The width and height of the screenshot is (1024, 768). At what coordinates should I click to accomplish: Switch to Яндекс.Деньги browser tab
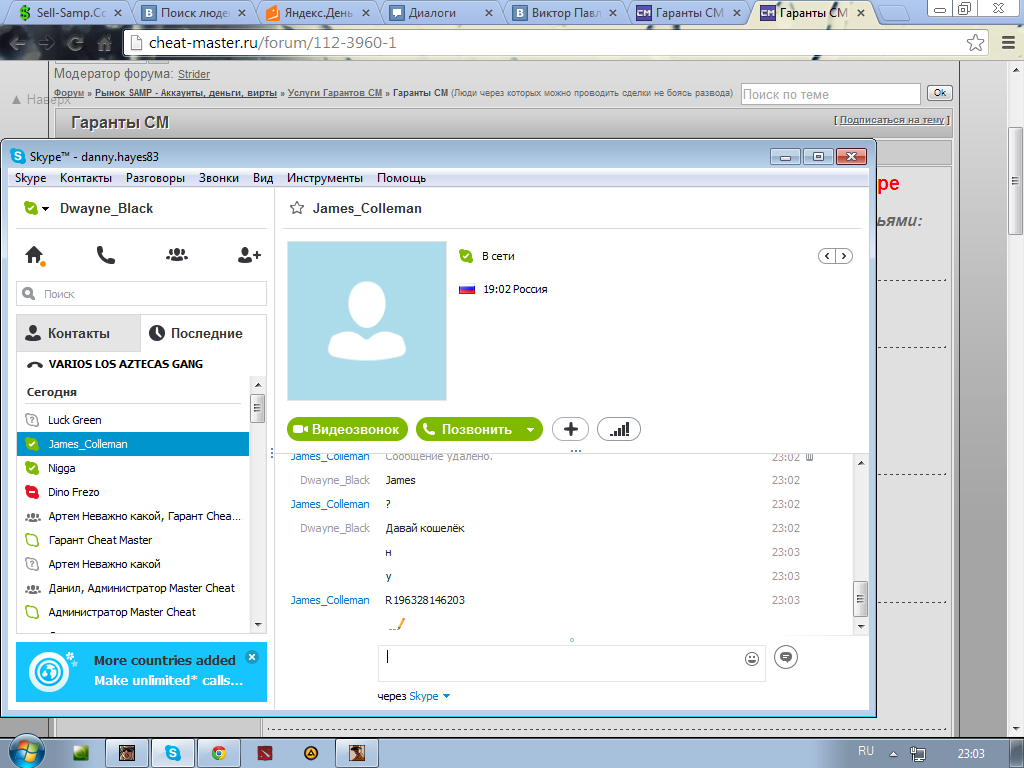pos(318,12)
